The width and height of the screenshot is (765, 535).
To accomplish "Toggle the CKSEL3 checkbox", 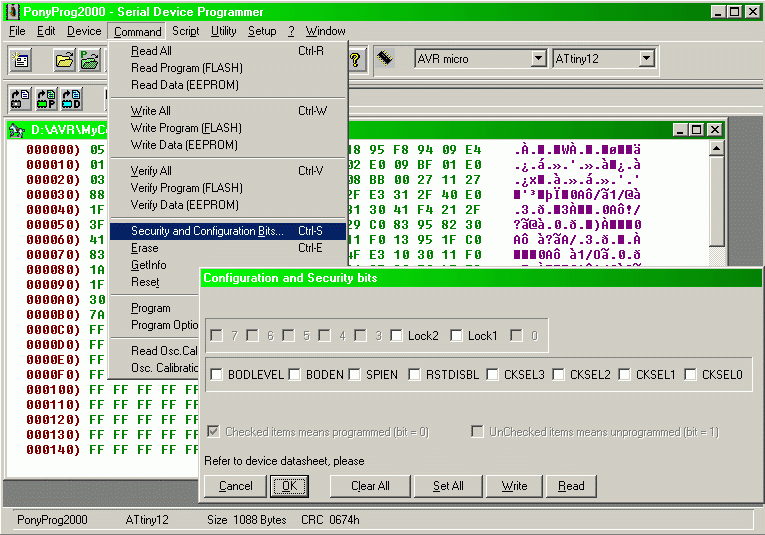I will [x=492, y=375].
